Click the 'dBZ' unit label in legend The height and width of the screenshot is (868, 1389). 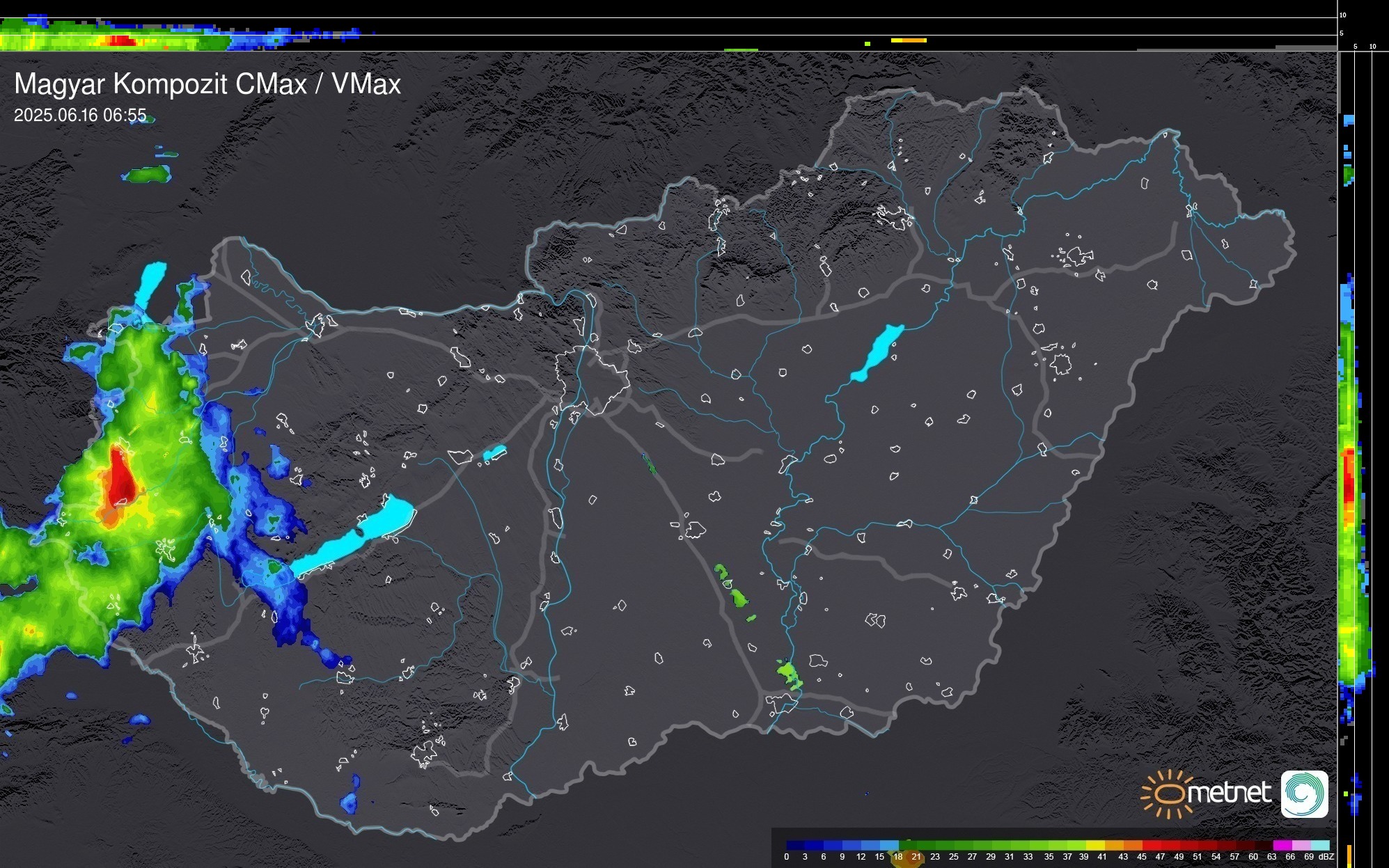click(x=1326, y=857)
